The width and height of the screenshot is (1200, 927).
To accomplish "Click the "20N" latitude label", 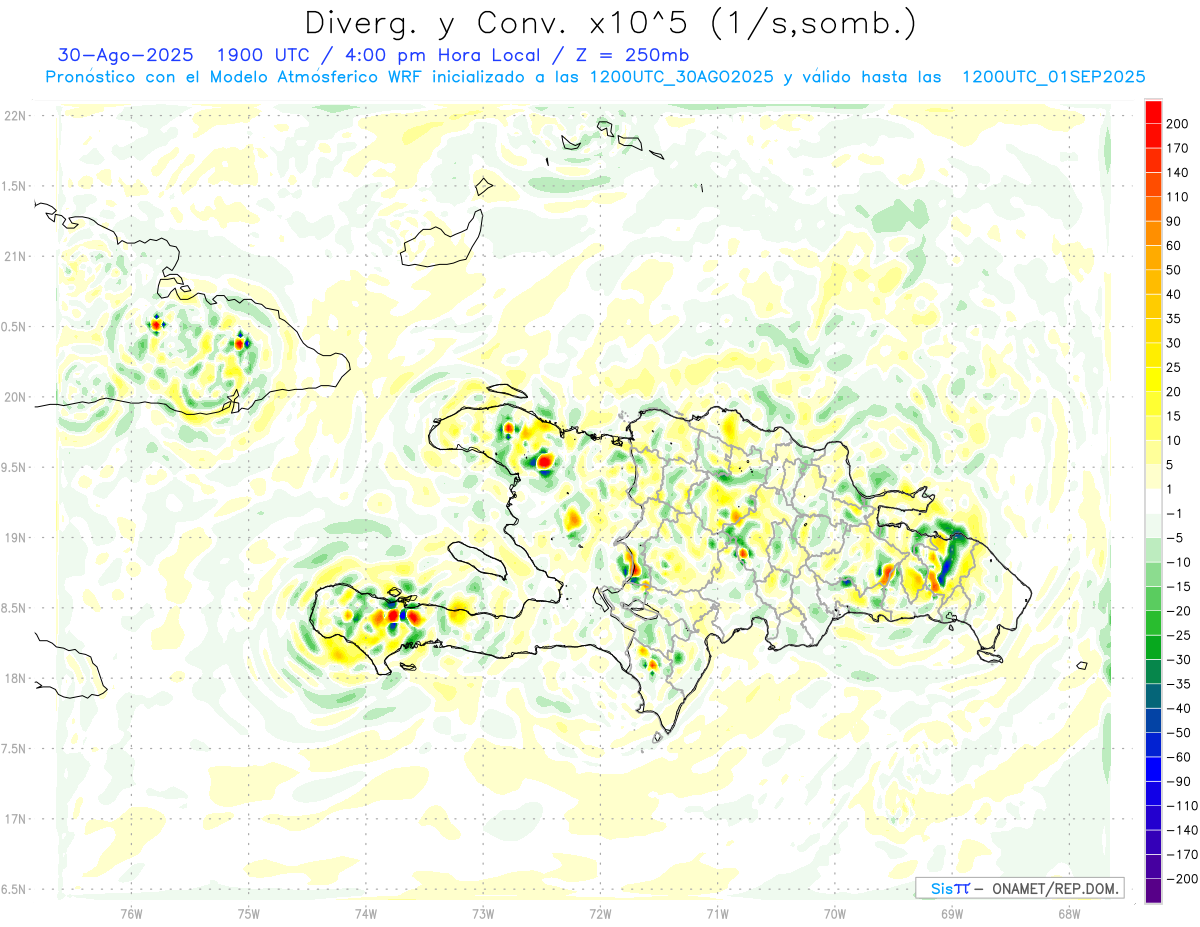I will 14,397.
